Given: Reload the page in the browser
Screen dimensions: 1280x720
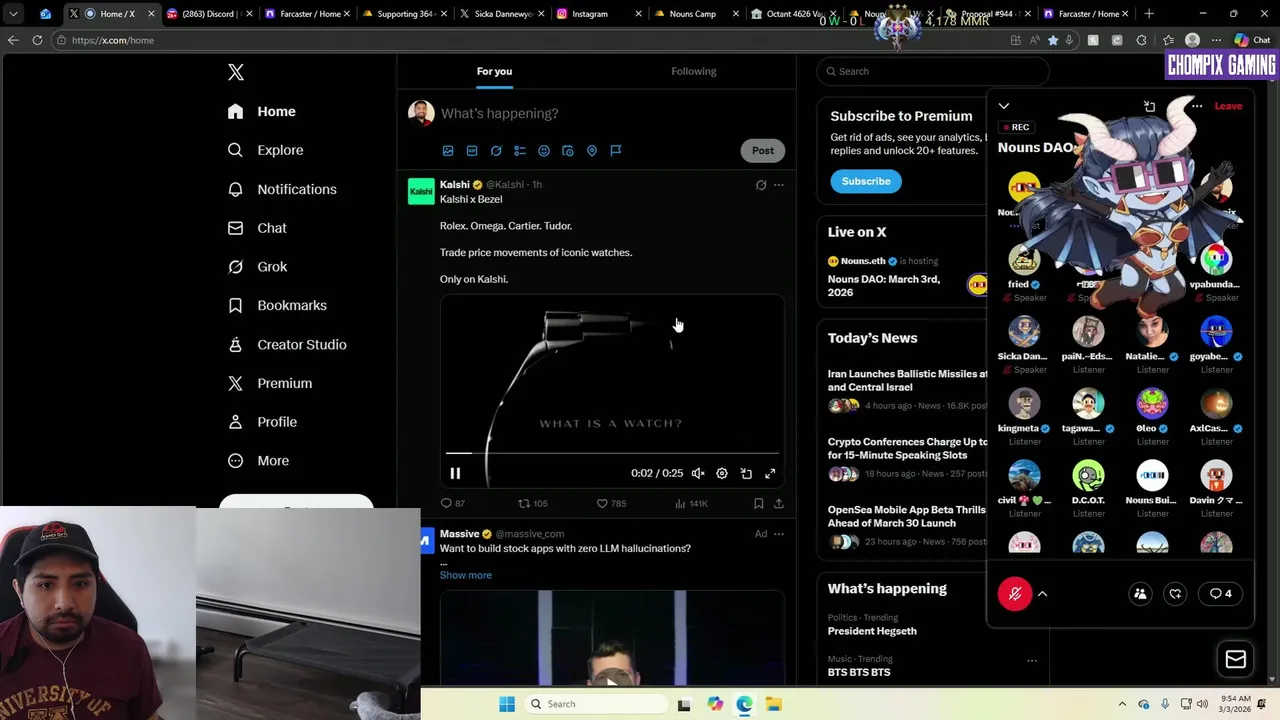Looking at the screenshot, I should coord(37,40).
